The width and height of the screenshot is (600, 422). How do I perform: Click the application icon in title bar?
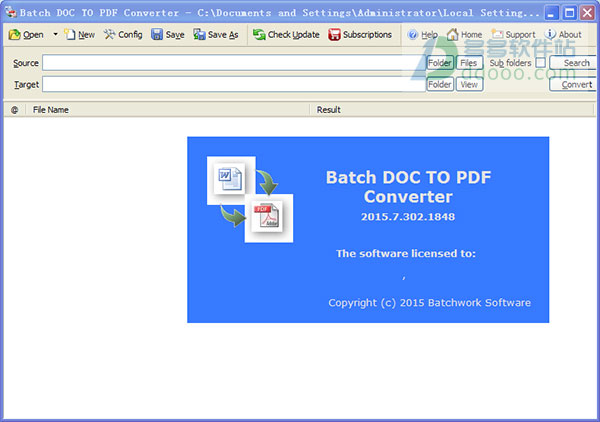pyautogui.click(x=11, y=12)
